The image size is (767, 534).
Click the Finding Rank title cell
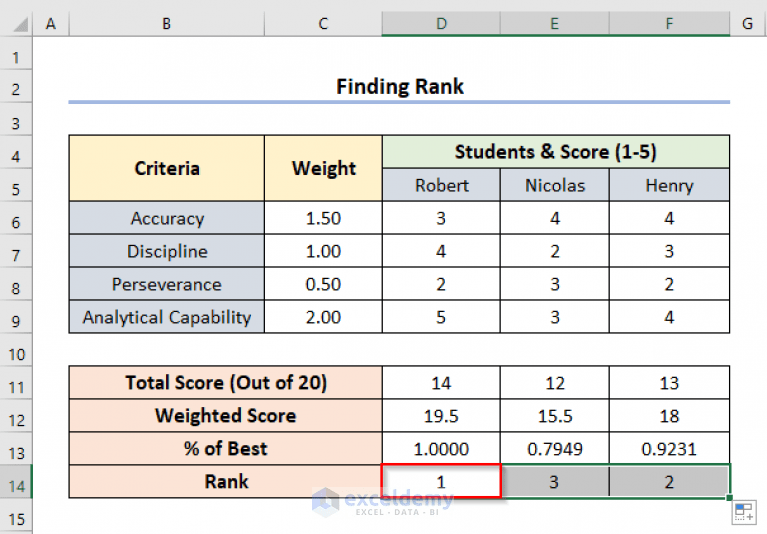click(x=399, y=87)
